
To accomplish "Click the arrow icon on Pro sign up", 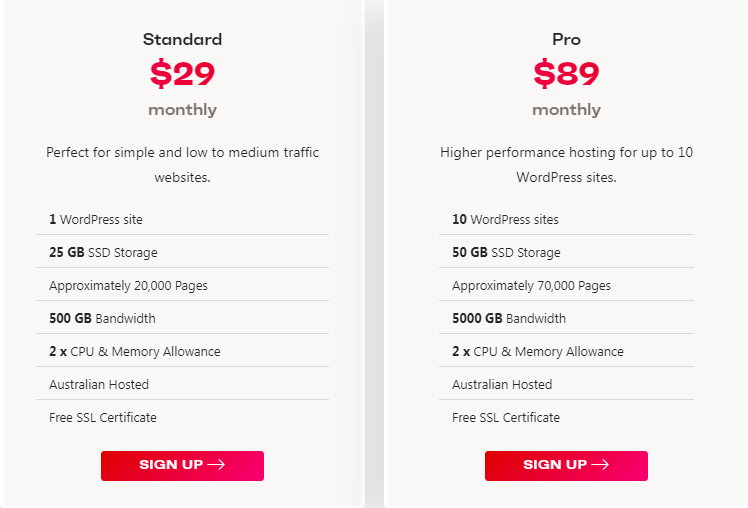I will [x=600, y=465].
